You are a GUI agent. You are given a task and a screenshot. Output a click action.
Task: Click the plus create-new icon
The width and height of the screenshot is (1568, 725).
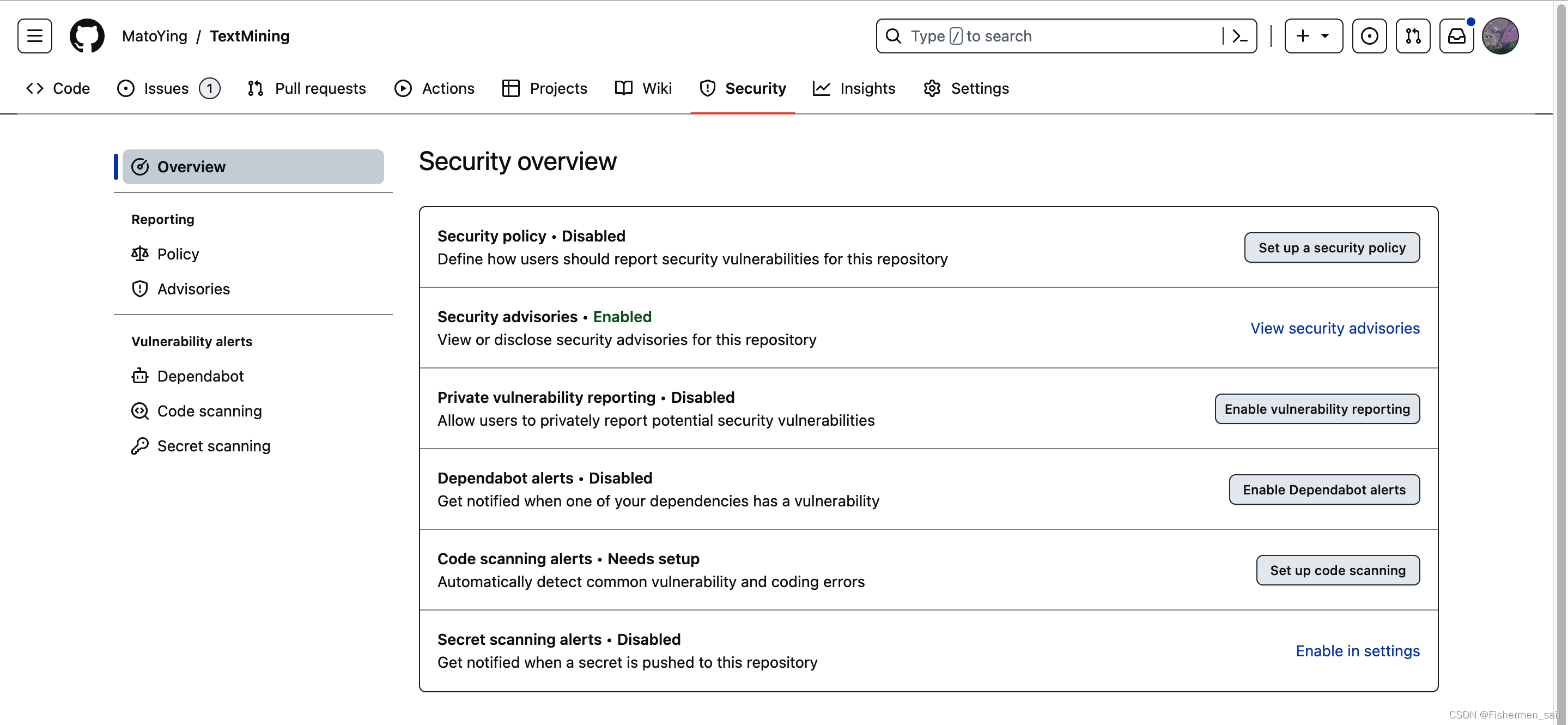pyautogui.click(x=1302, y=36)
